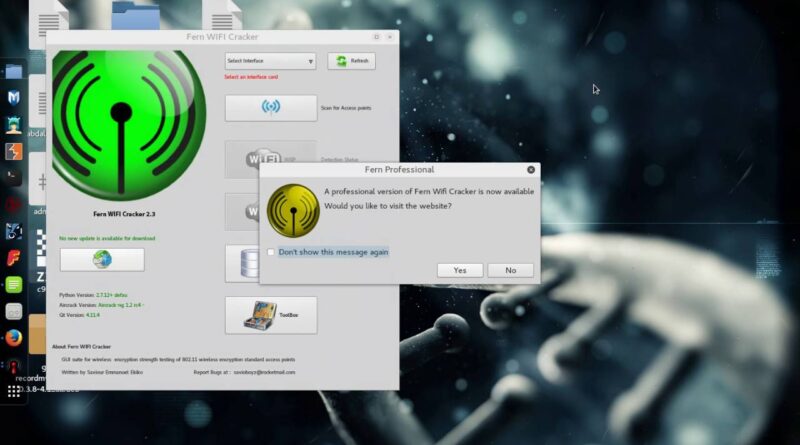Click No in Fern Professional dialog

point(511,270)
